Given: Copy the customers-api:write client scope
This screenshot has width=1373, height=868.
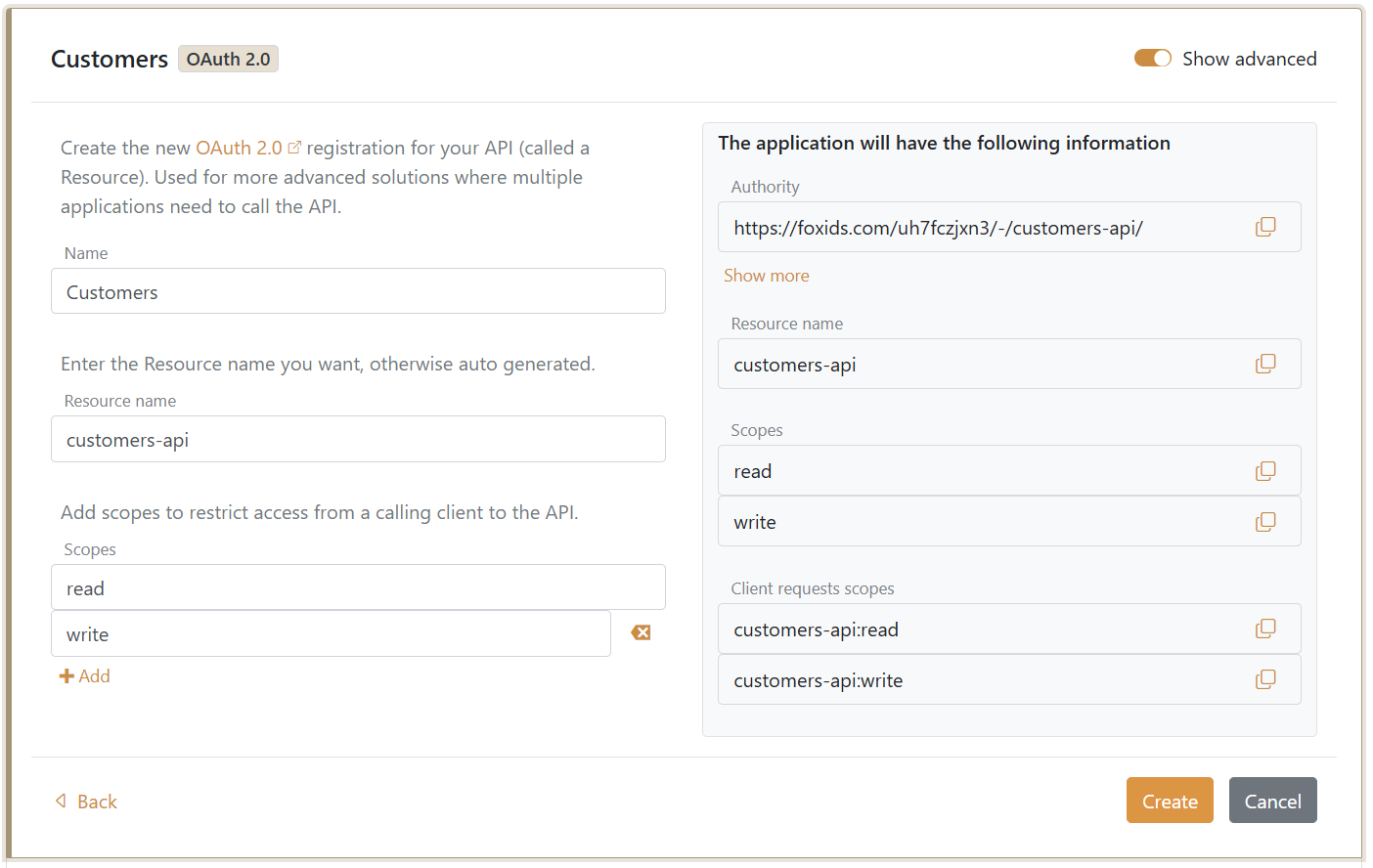Looking at the screenshot, I should pyautogui.click(x=1265, y=679).
